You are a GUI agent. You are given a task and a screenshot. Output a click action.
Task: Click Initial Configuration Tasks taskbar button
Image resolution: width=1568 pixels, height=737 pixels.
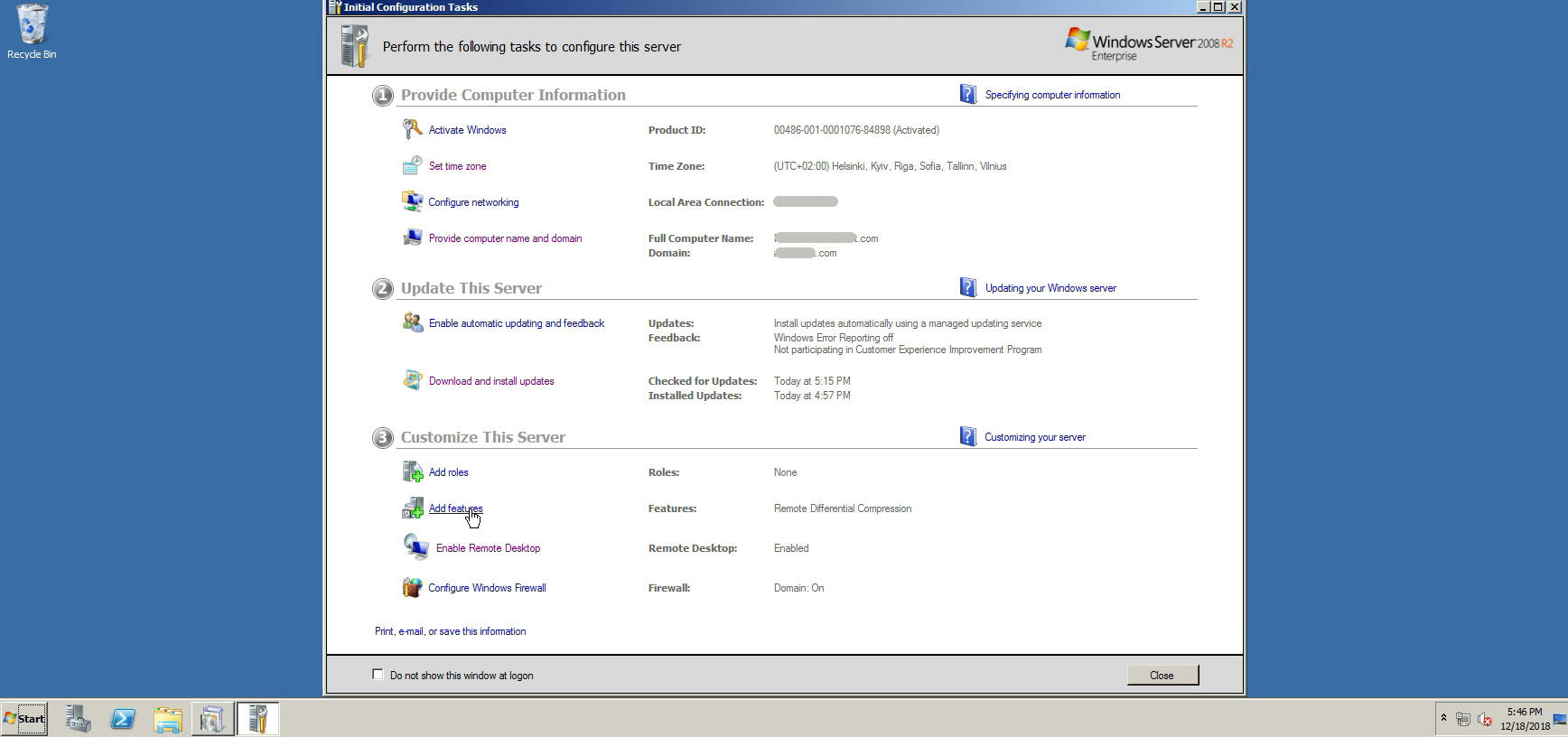258,719
